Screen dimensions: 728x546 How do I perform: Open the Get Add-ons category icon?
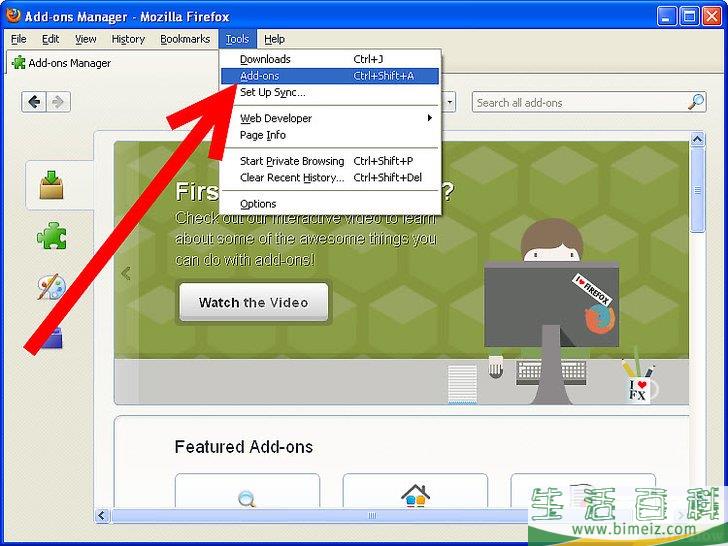click(x=51, y=185)
